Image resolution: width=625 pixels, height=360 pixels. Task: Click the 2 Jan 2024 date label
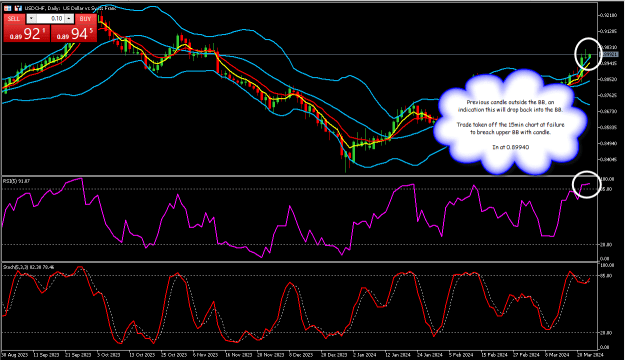click(x=364, y=354)
